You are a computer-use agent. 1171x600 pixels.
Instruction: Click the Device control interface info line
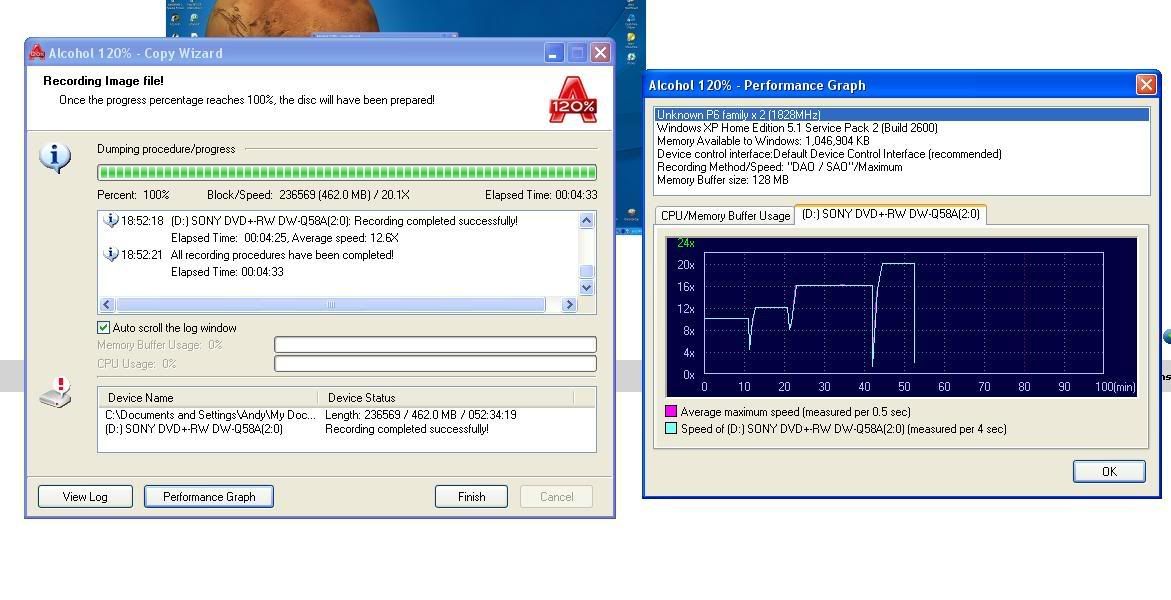[829, 154]
